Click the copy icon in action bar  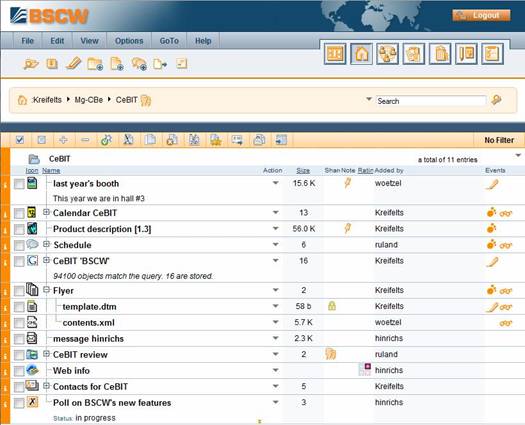tap(150, 140)
